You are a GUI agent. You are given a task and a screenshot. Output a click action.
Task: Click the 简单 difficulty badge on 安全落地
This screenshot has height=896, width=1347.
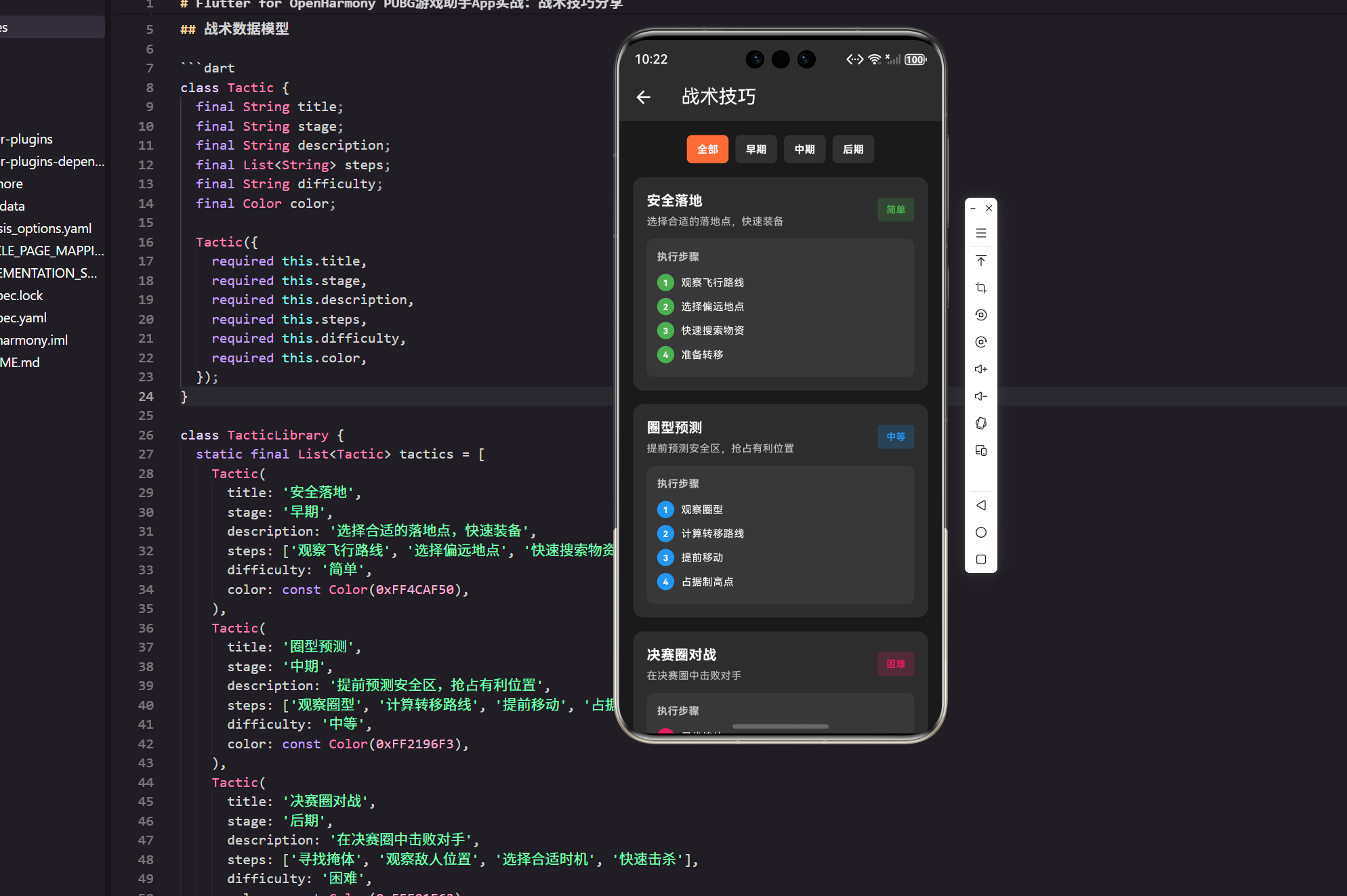pyautogui.click(x=895, y=210)
